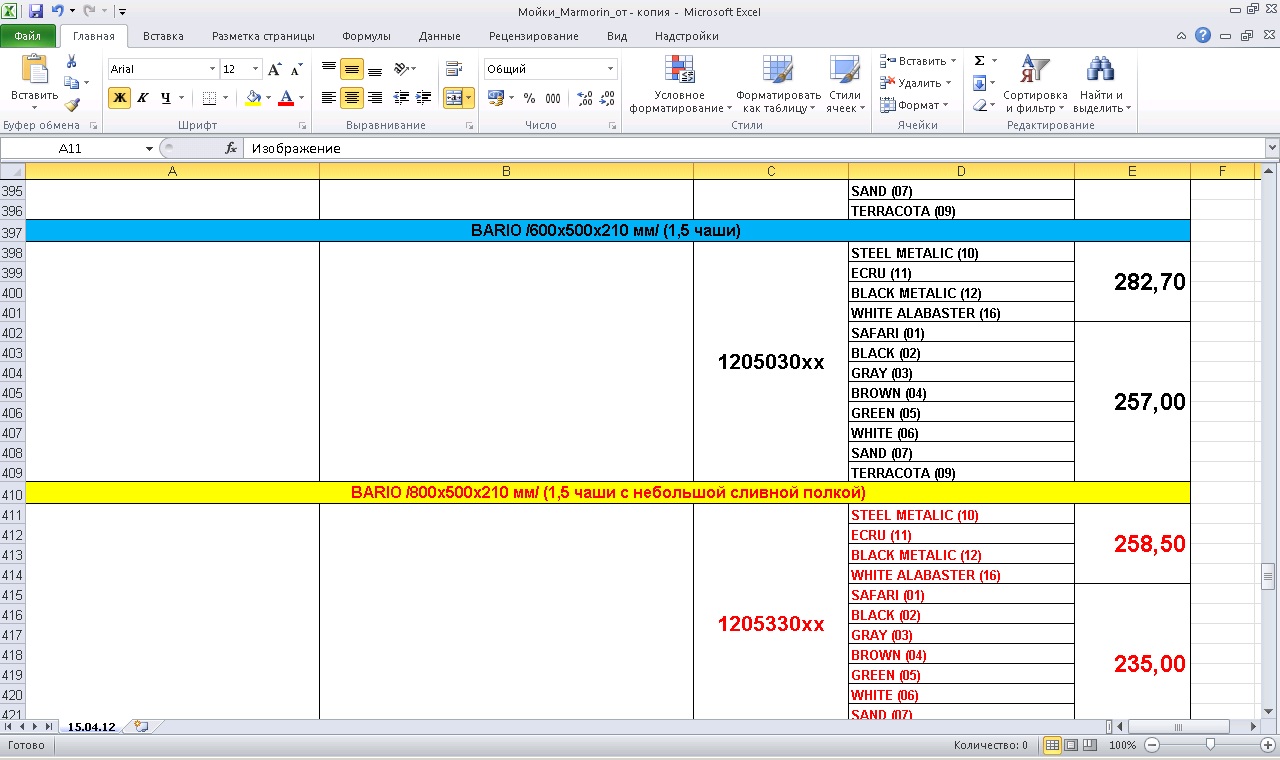
Task: Open the Файл tab
Action: [28, 36]
